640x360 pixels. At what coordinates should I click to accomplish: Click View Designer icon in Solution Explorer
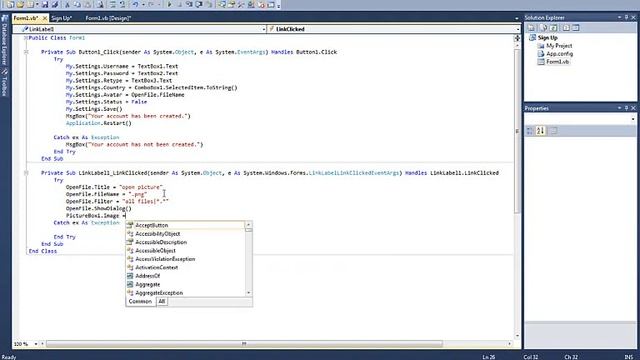click(576, 28)
